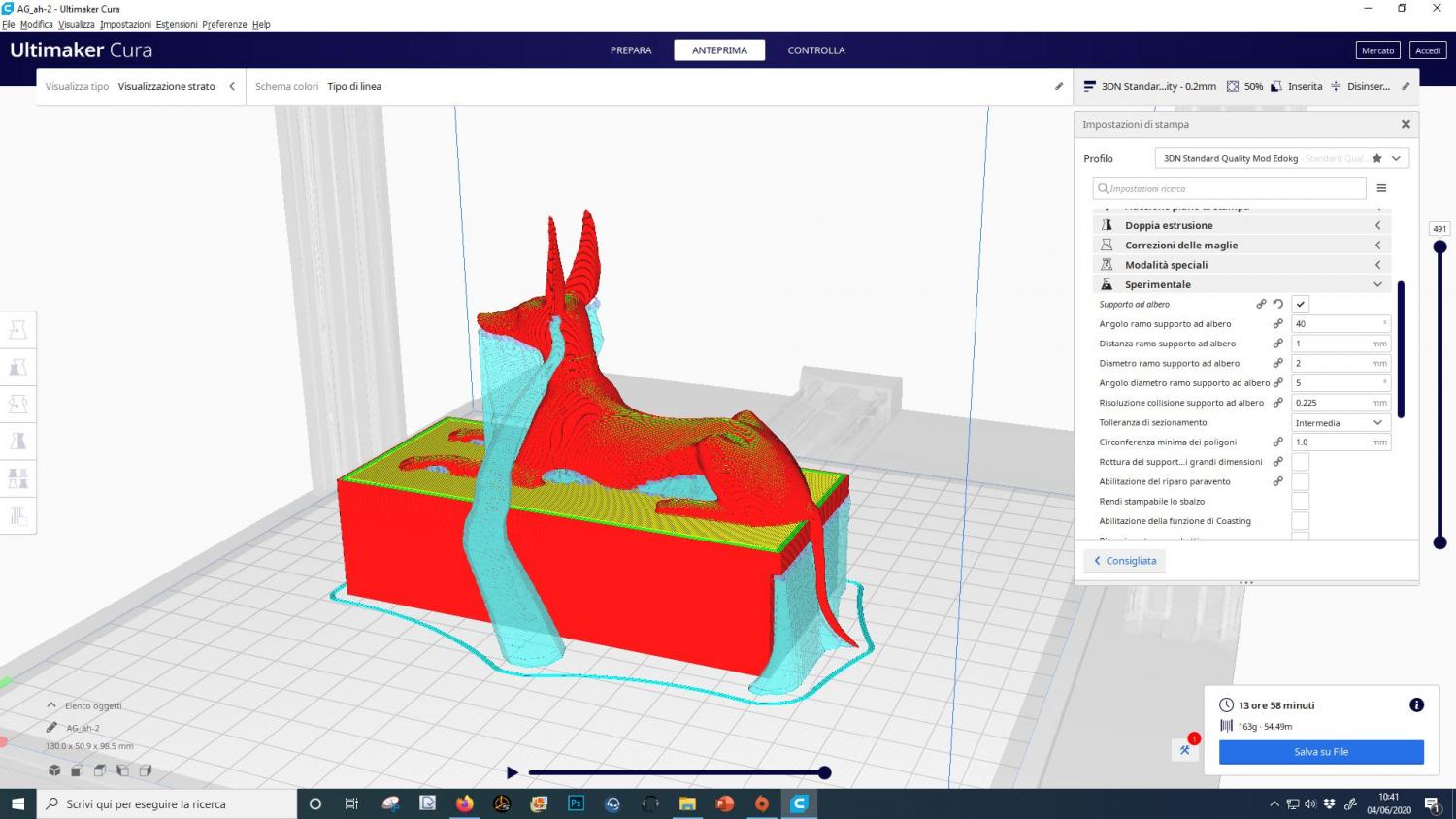Uncheck Supporto ad albero checkbox
Screen dimensions: 1456x819
pyautogui.click(x=1301, y=305)
